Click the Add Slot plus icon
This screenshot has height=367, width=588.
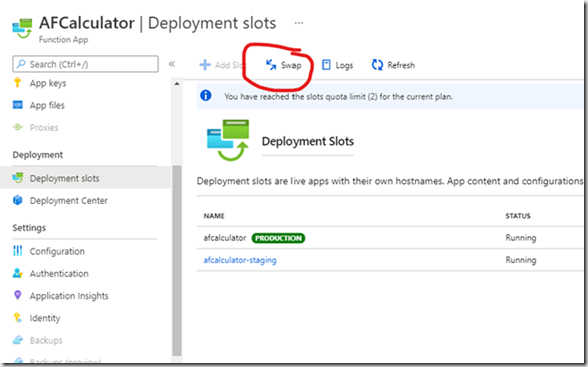pos(205,65)
